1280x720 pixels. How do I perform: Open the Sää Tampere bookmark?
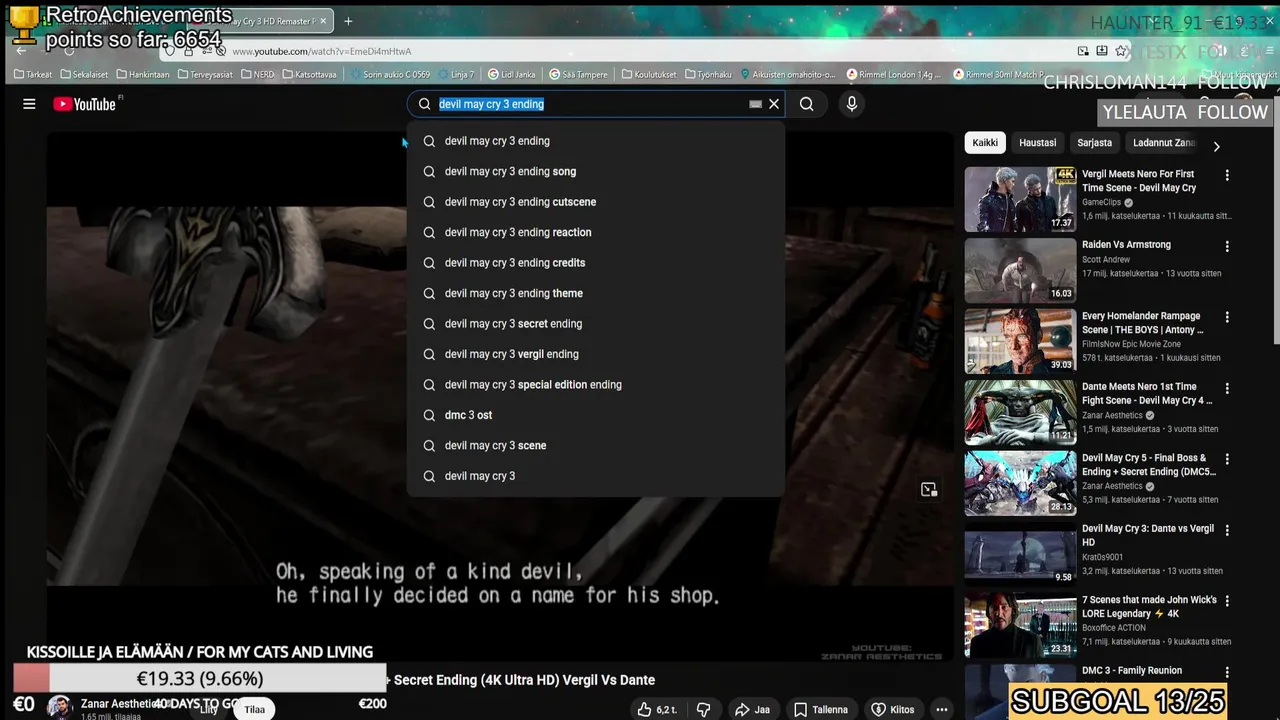tap(578, 74)
